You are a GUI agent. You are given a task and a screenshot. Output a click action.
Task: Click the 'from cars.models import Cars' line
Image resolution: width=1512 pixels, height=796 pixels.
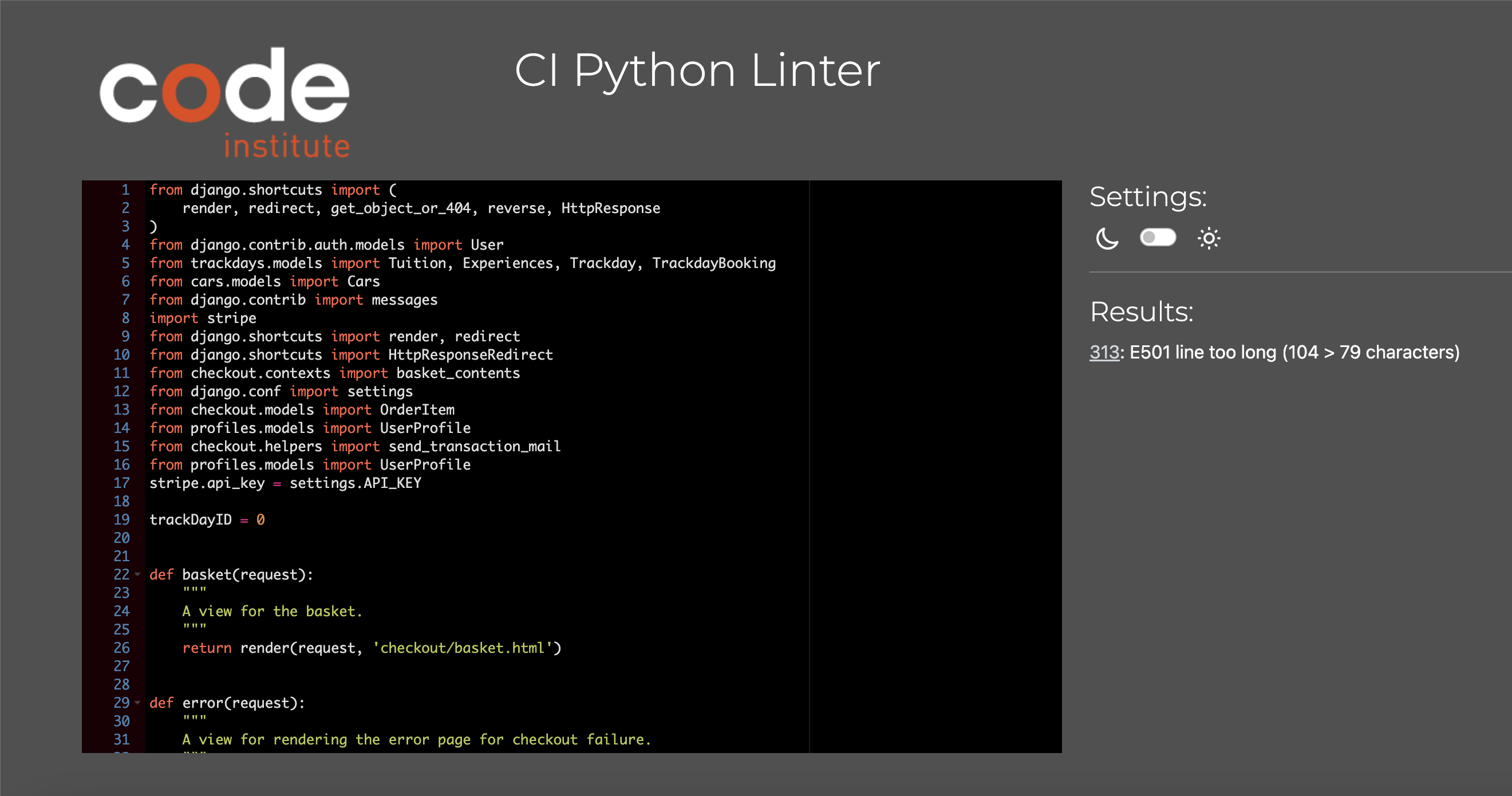tap(264, 281)
